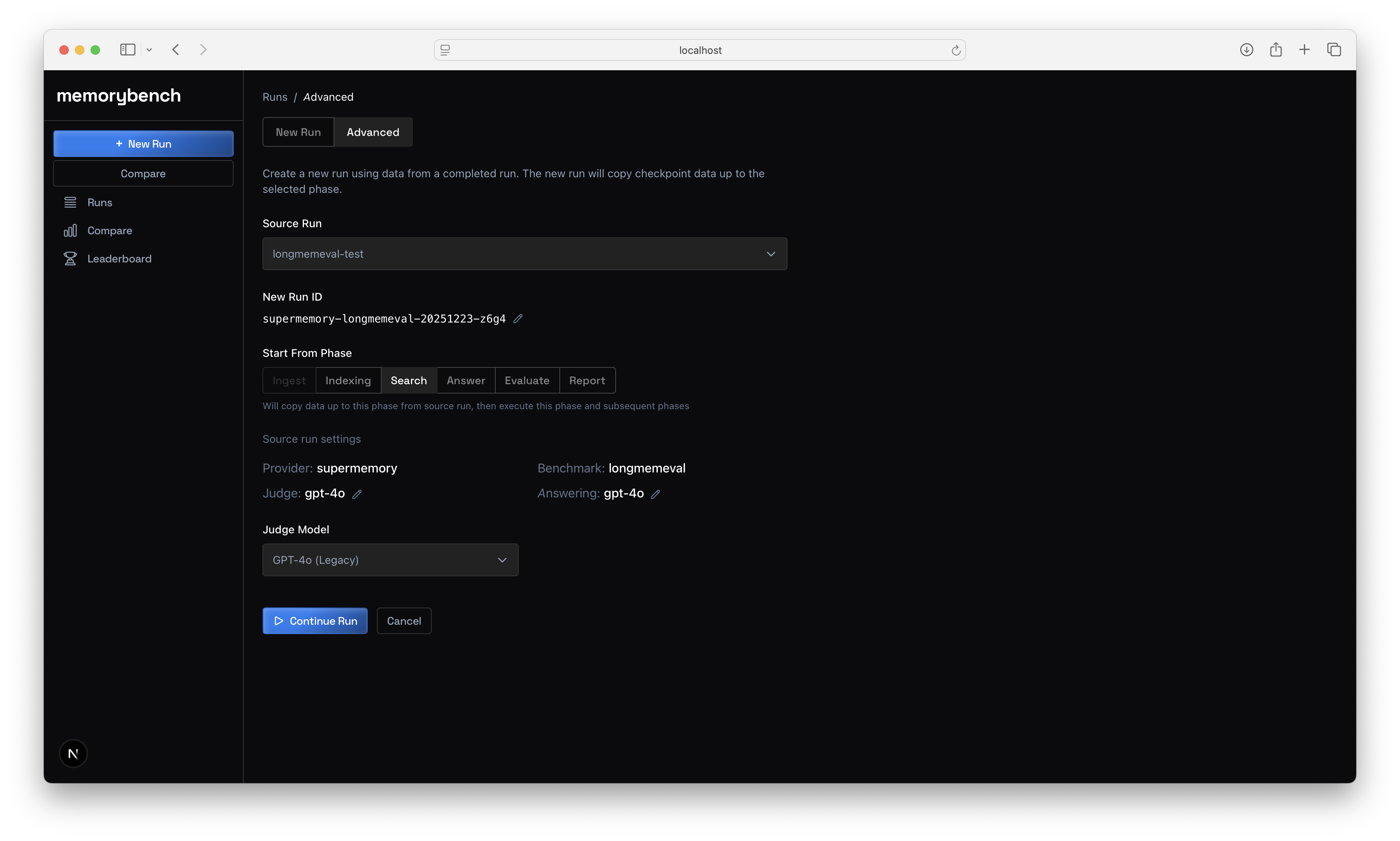Switch to the New Run tab
The height and width of the screenshot is (841, 1400).
click(x=298, y=132)
